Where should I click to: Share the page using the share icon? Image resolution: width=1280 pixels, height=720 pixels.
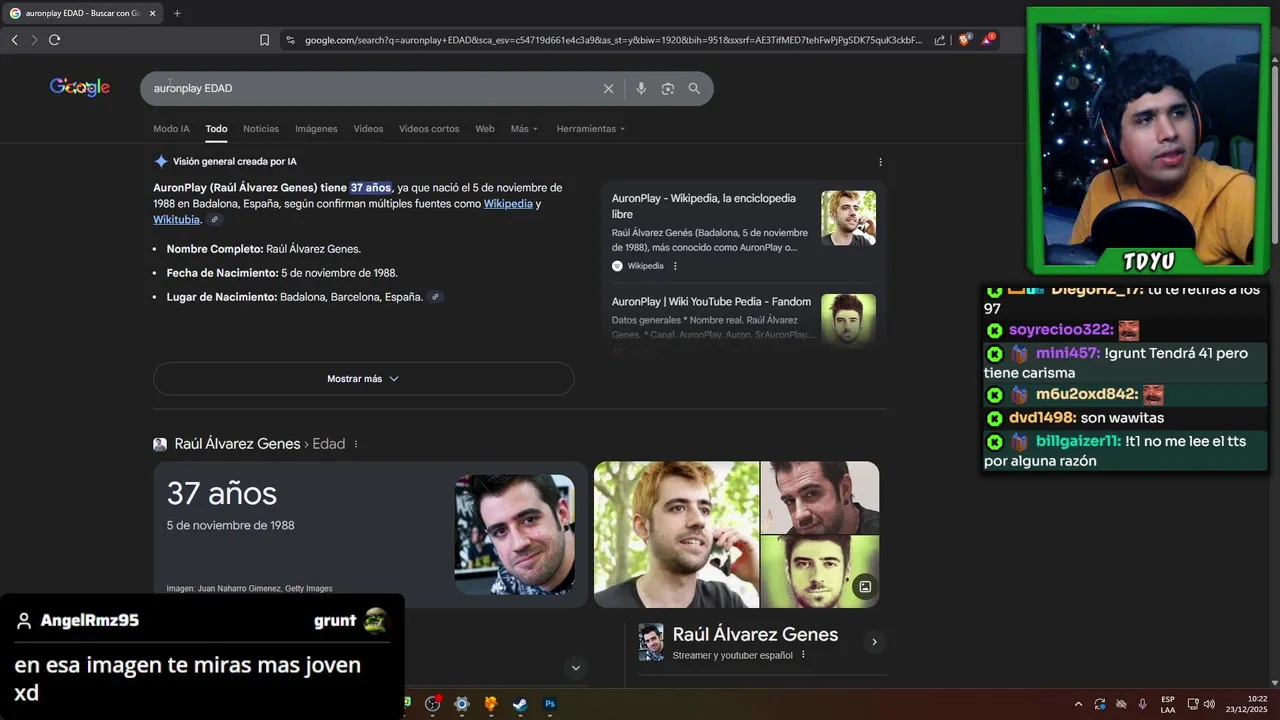(940, 40)
